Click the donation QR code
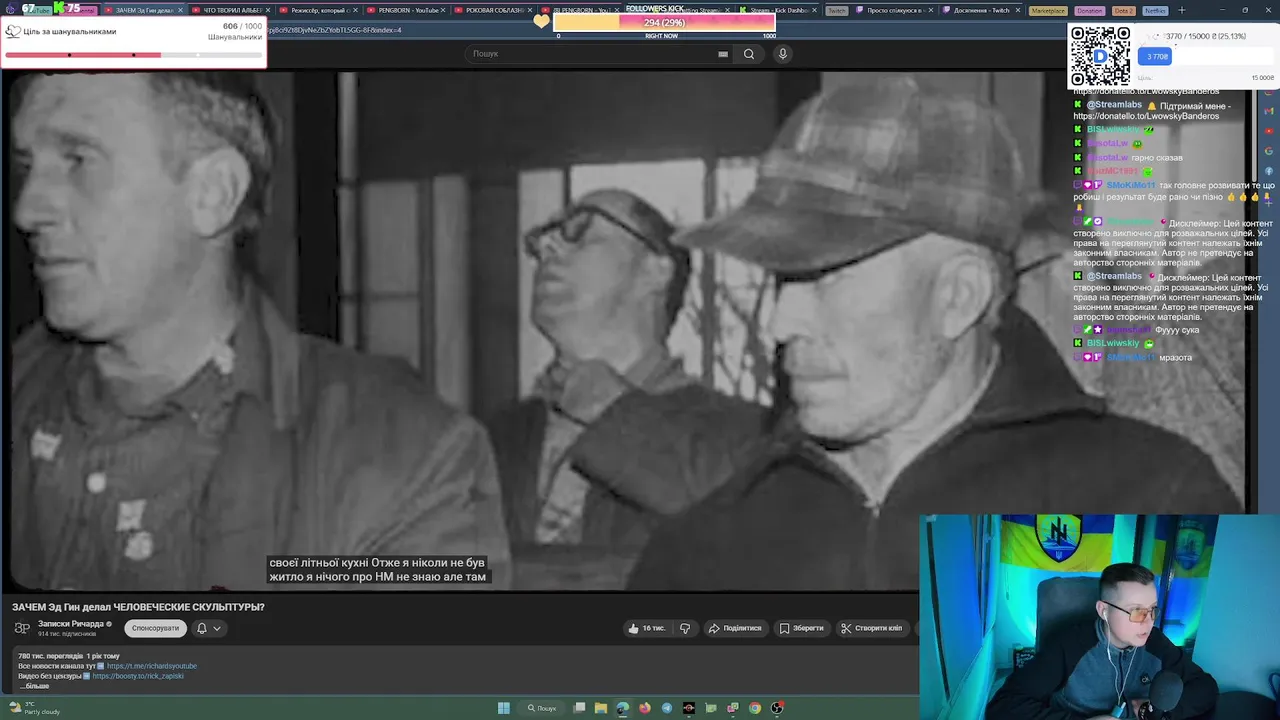The image size is (1280, 720). tap(1100, 56)
